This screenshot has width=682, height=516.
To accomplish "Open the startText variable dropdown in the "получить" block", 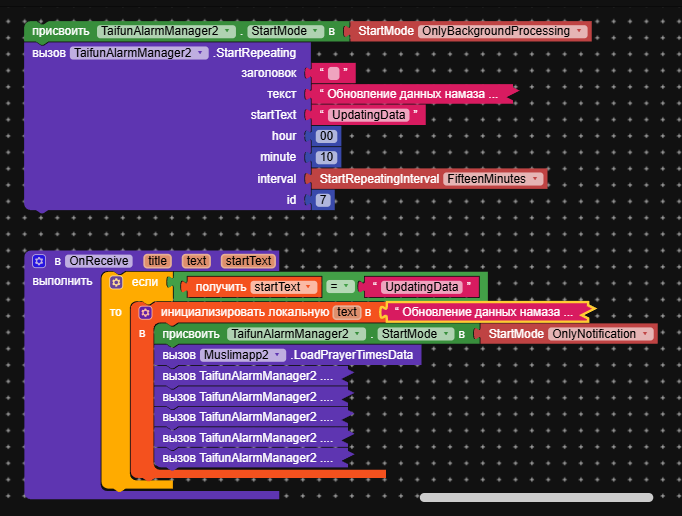I will (x=309, y=287).
